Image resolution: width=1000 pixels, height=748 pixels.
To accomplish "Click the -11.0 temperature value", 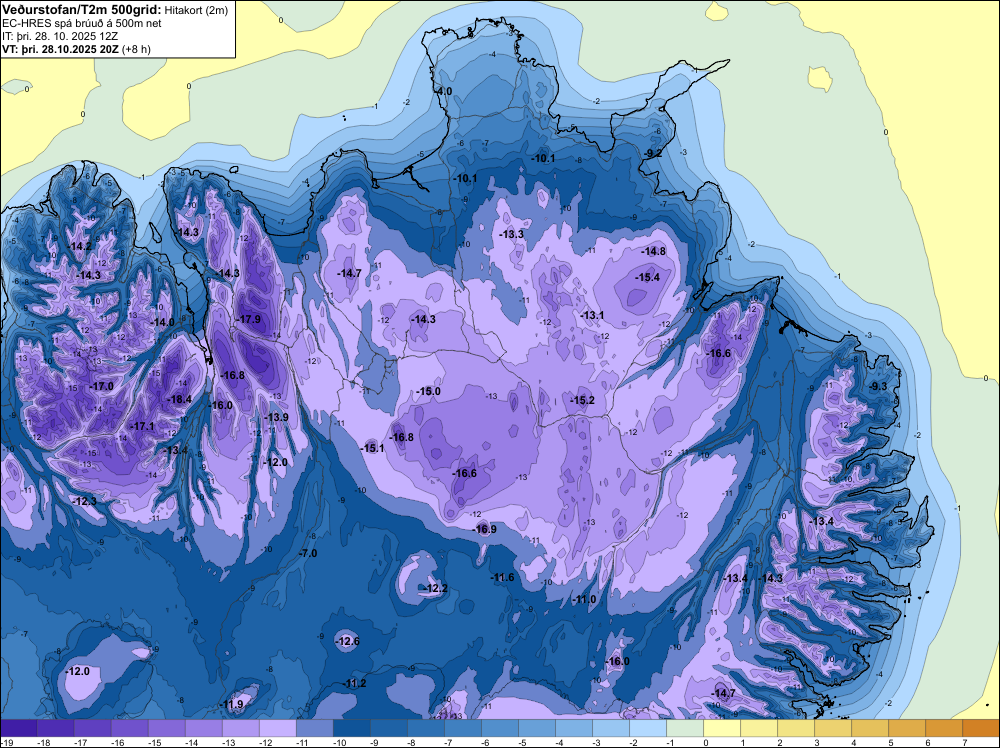I will coord(584,599).
